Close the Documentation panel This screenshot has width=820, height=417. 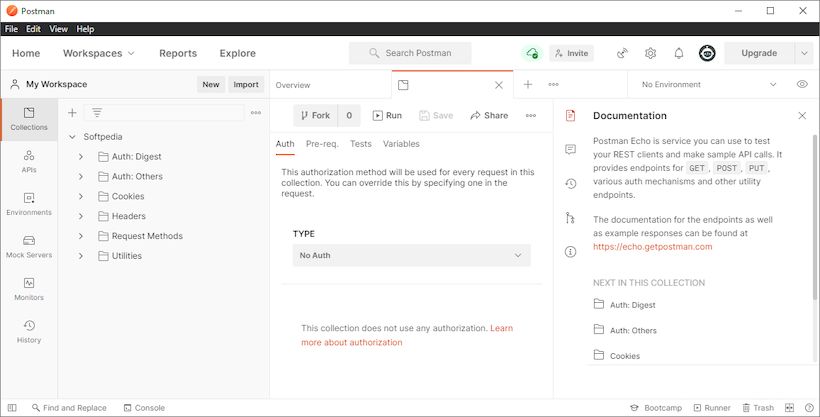(802, 116)
